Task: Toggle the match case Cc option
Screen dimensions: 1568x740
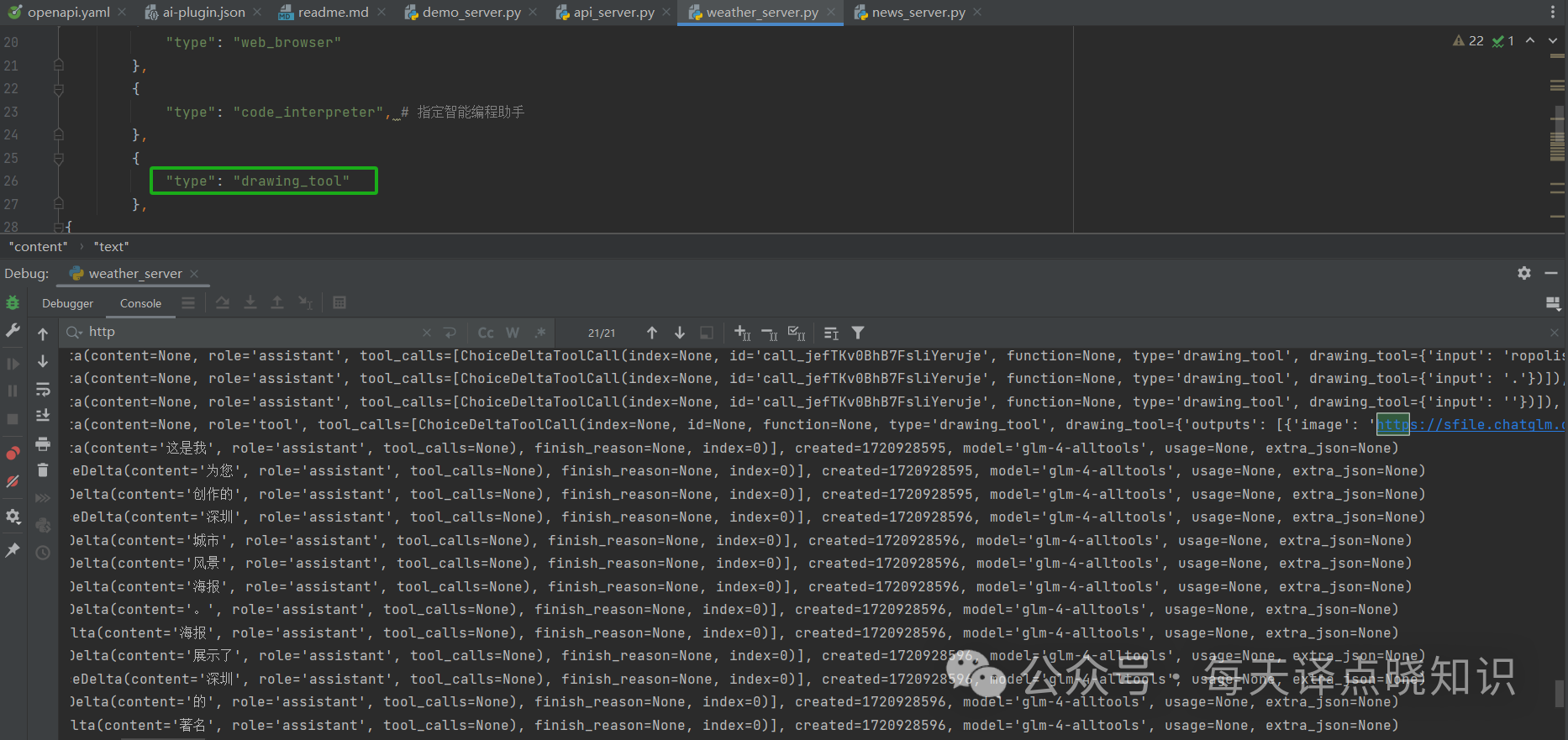Action: (x=486, y=333)
